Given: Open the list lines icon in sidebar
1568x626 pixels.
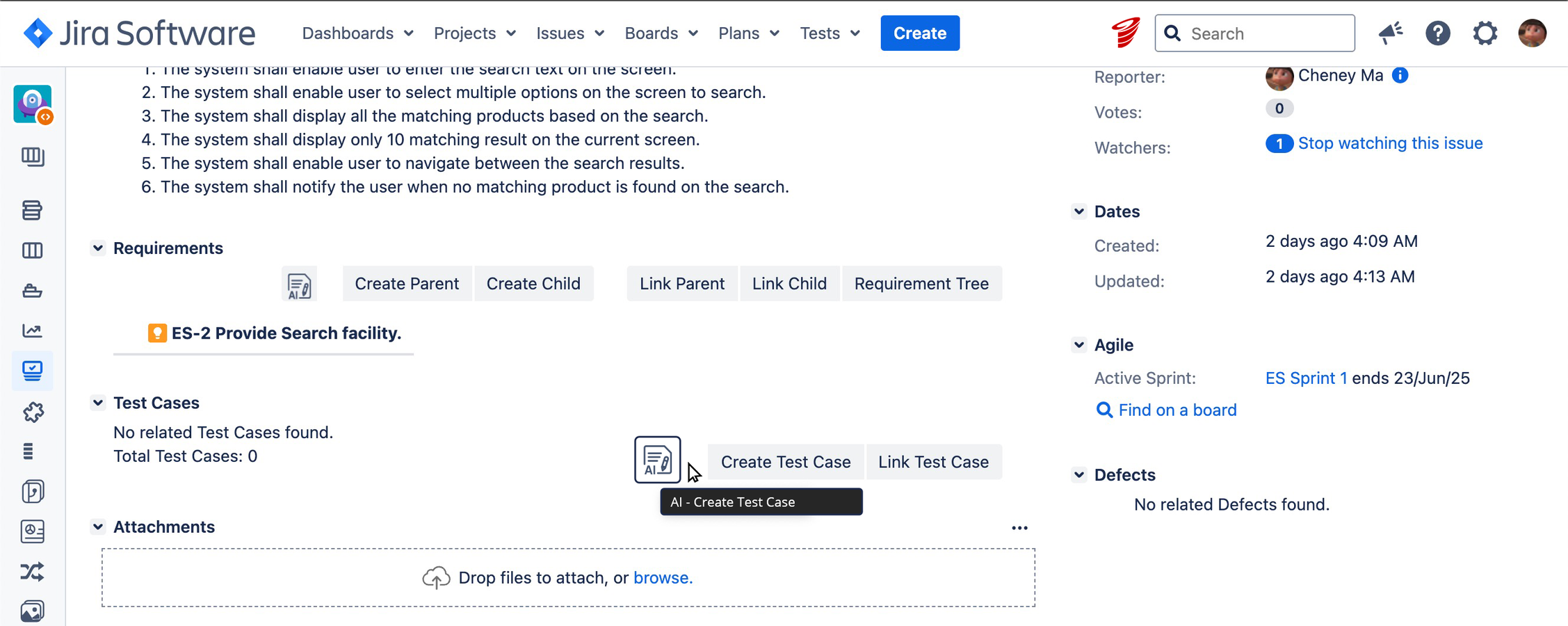Looking at the screenshot, I should [28, 451].
